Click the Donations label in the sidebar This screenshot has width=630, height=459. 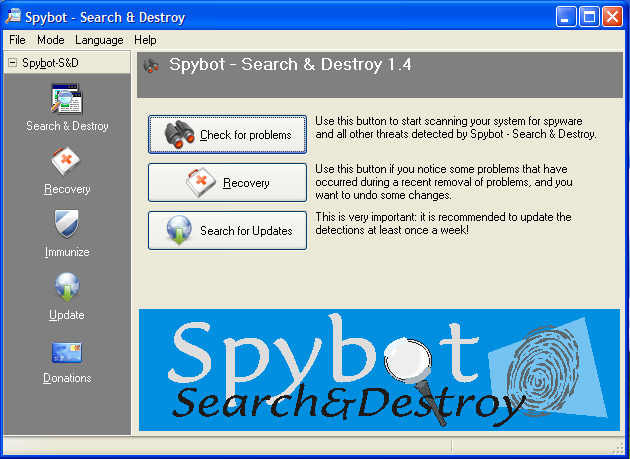(x=67, y=378)
